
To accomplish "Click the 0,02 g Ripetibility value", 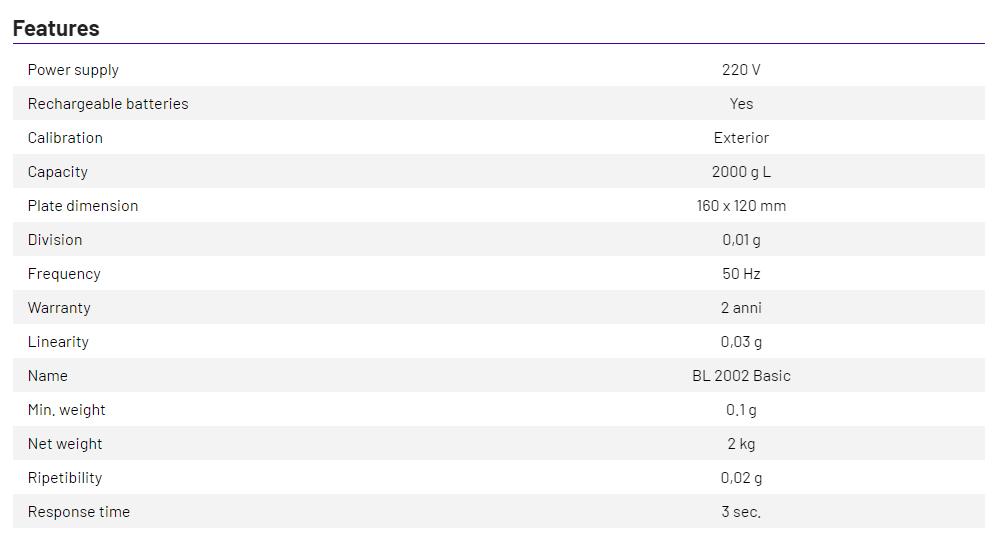I will click(741, 478).
